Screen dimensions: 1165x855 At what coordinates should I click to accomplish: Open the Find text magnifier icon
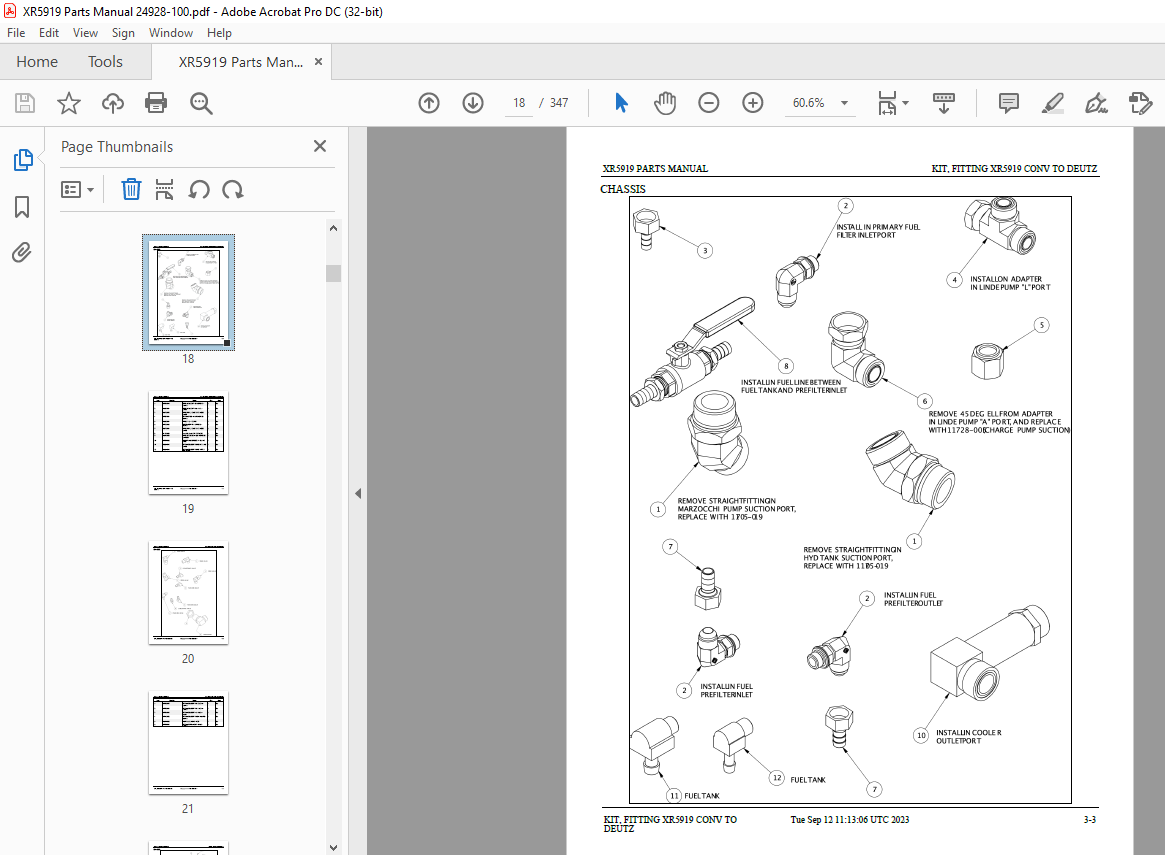[201, 103]
